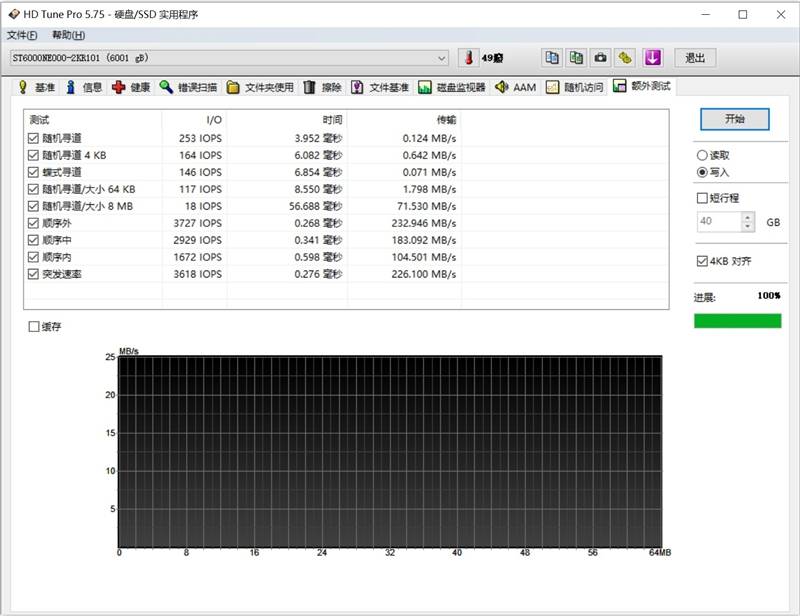Screen dimensions: 800x616
Task: Switch to the 错误扫描 tab
Action: (x=188, y=87)
